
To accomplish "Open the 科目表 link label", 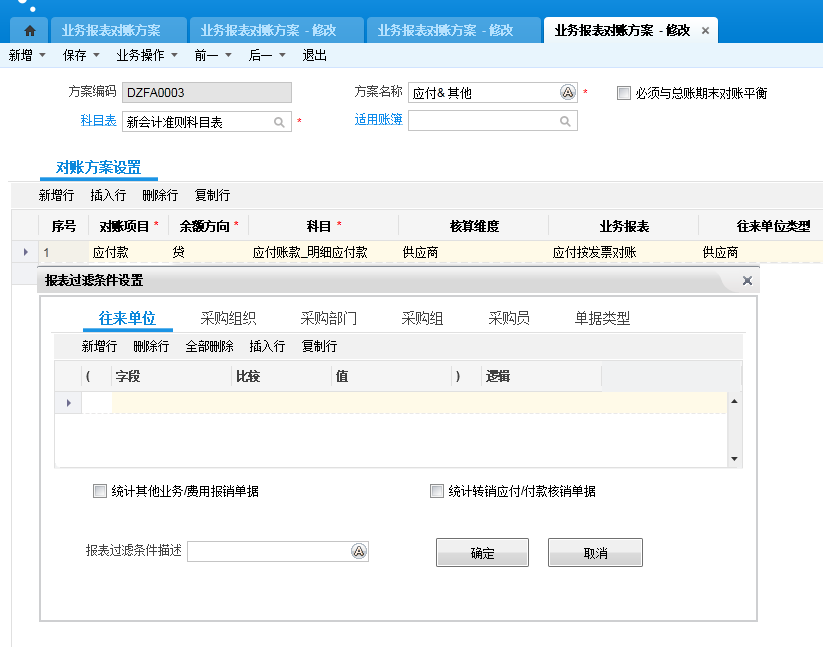I will coord(98,121).
